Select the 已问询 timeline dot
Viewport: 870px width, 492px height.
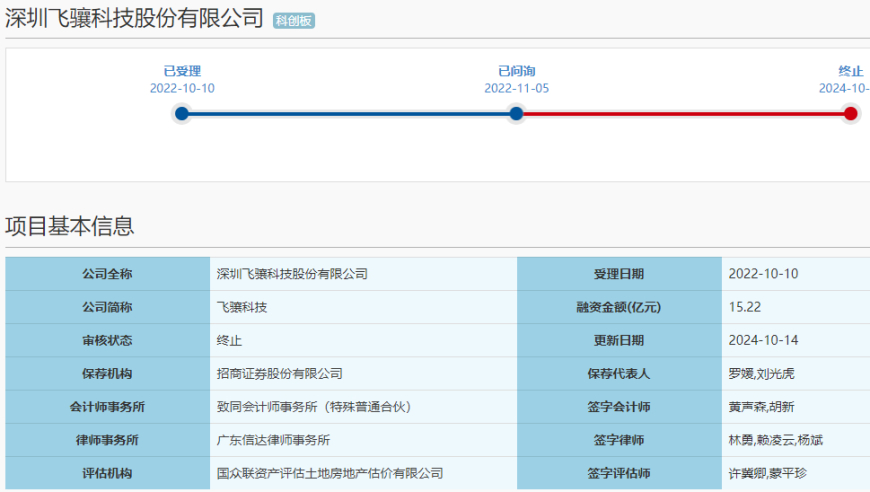[x=516, y=114]
